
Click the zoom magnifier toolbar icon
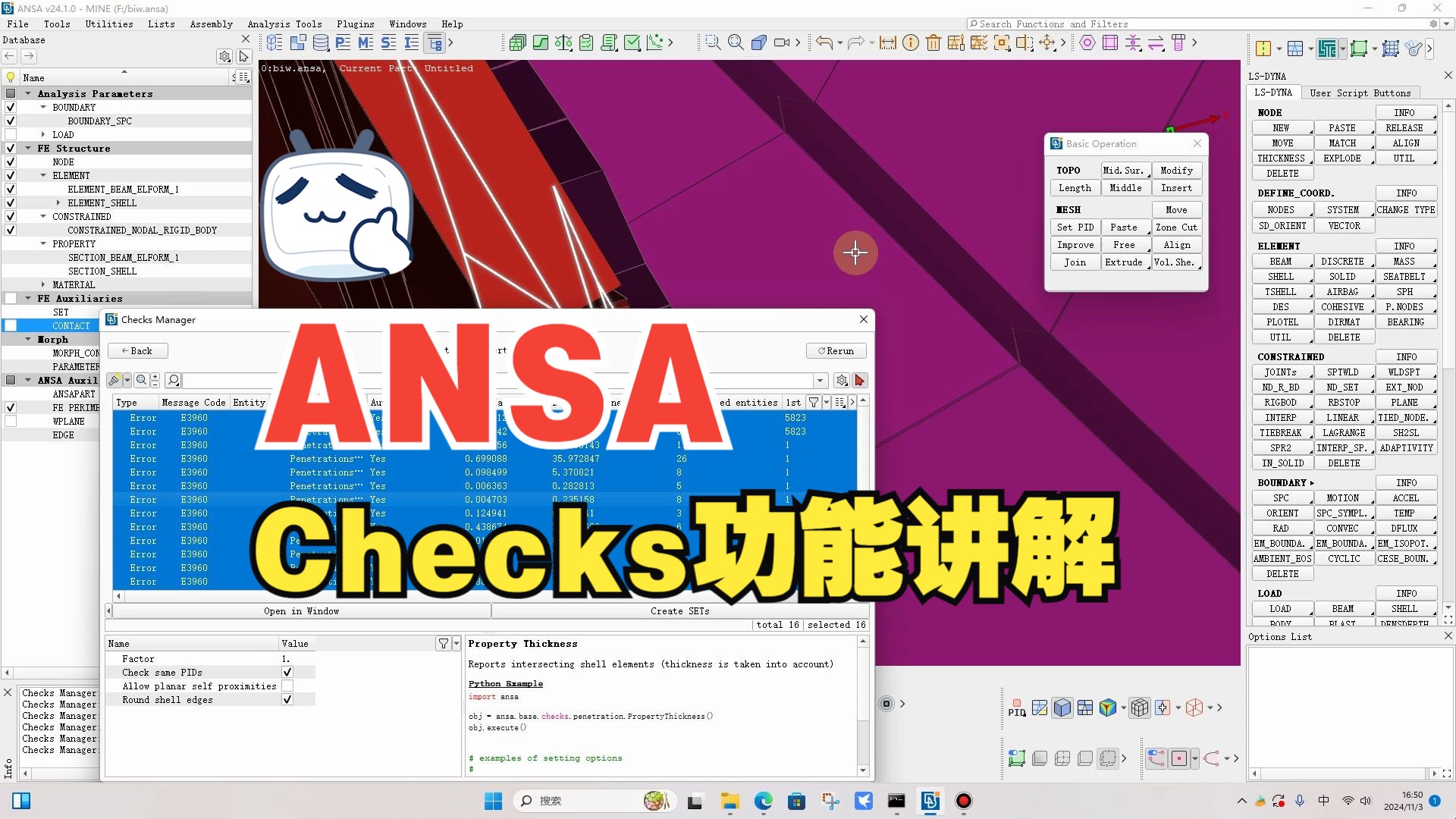[736, 43]
